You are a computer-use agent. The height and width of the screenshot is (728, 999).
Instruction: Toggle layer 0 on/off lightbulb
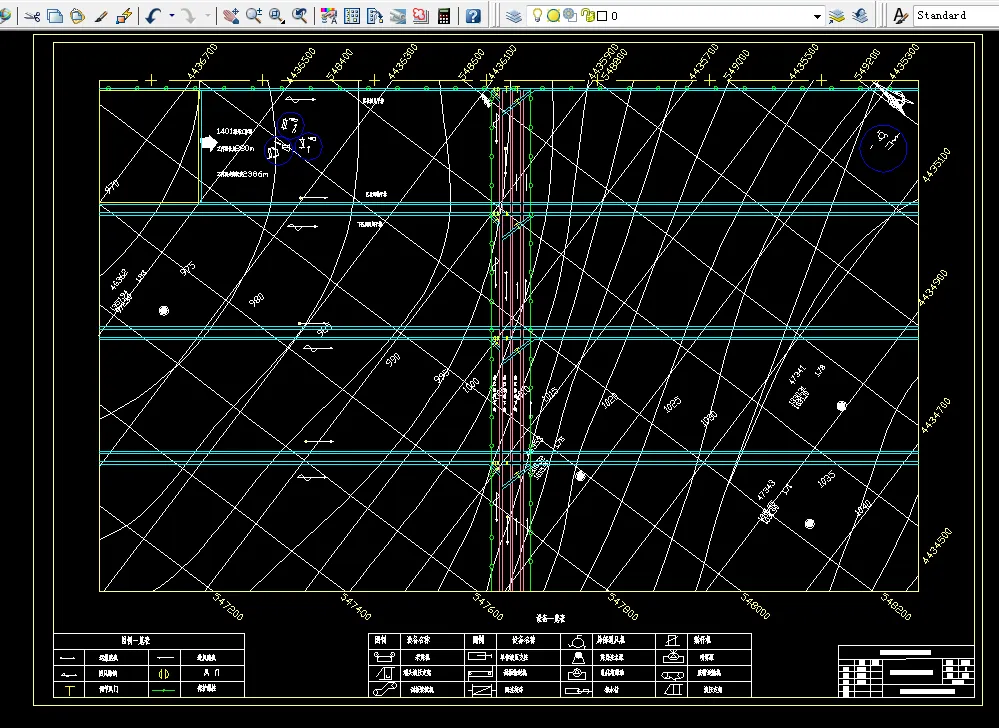[x=537, y=15]
